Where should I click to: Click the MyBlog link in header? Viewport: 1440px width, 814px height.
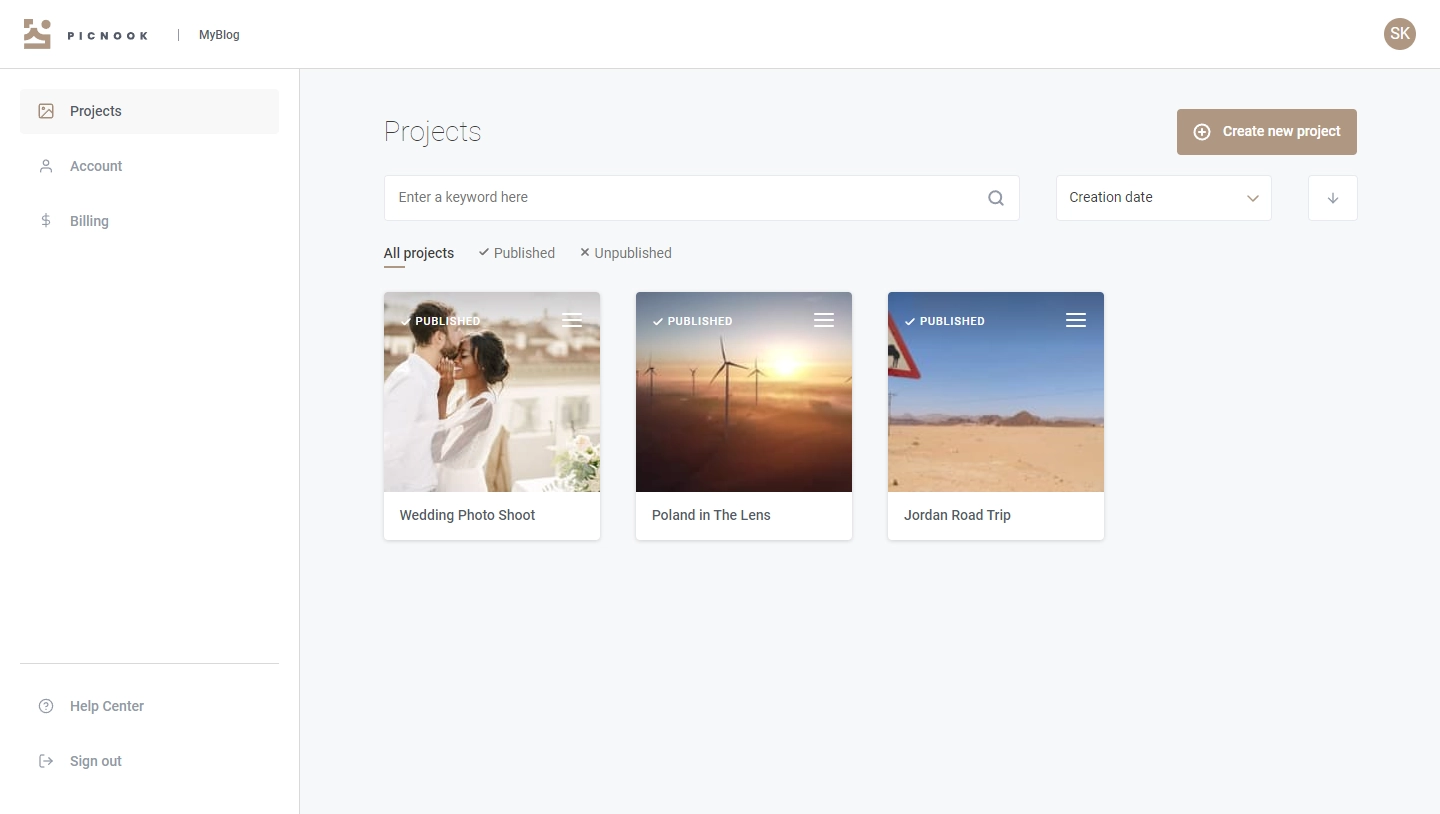click(219, 35)
